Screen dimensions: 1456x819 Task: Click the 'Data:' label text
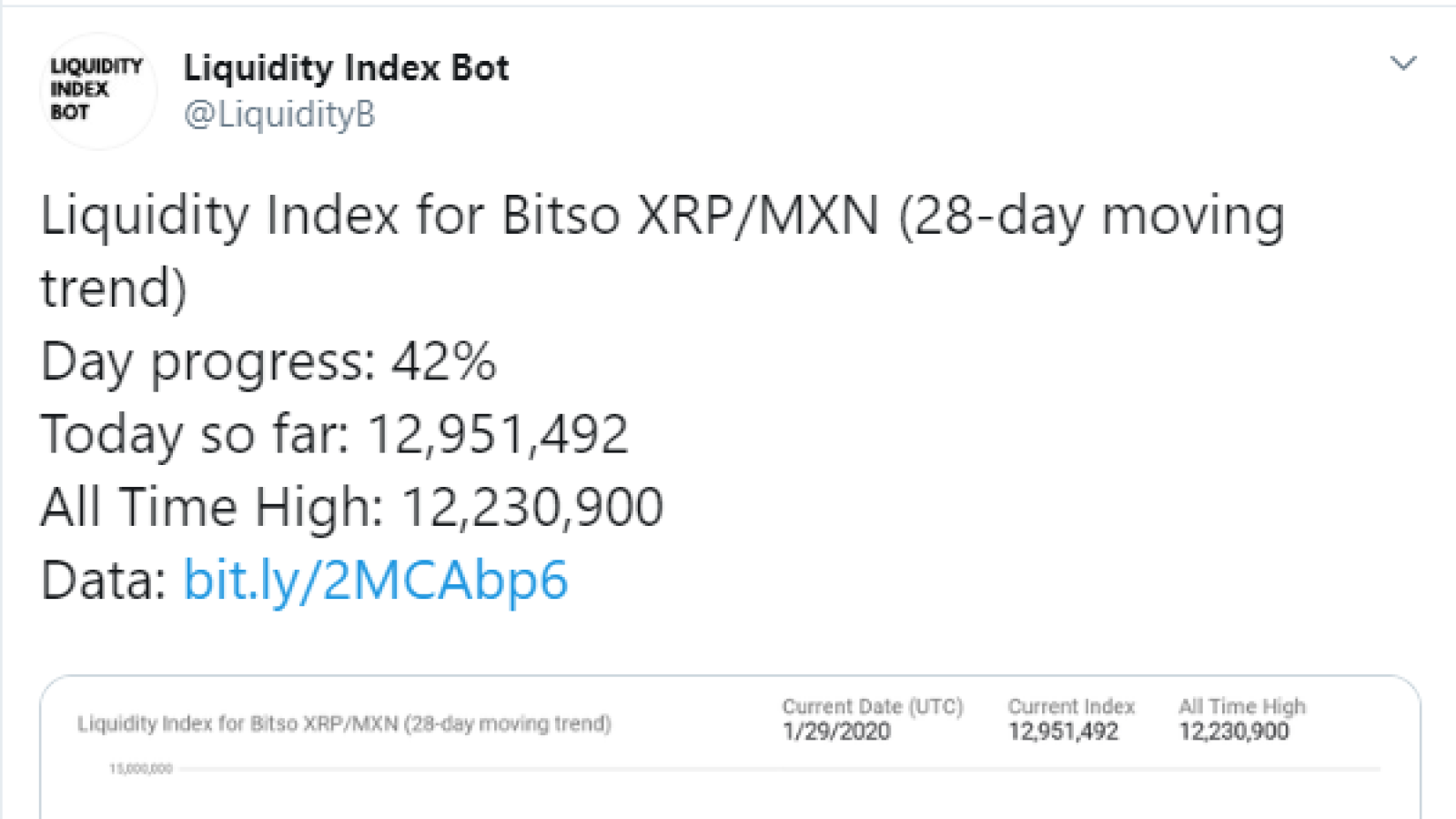point(104,581)
